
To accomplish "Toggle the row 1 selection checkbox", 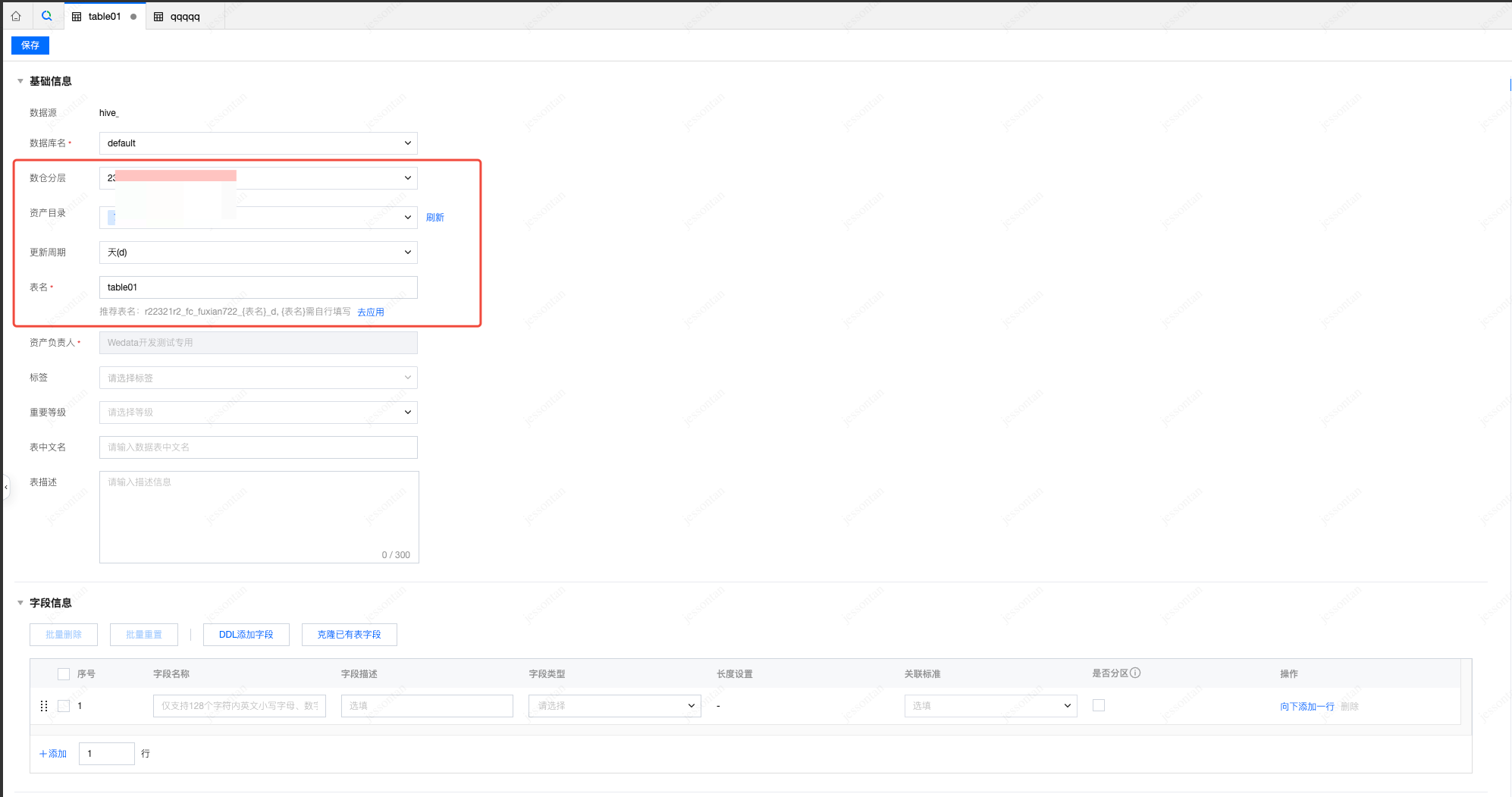I will coord(64,706).
